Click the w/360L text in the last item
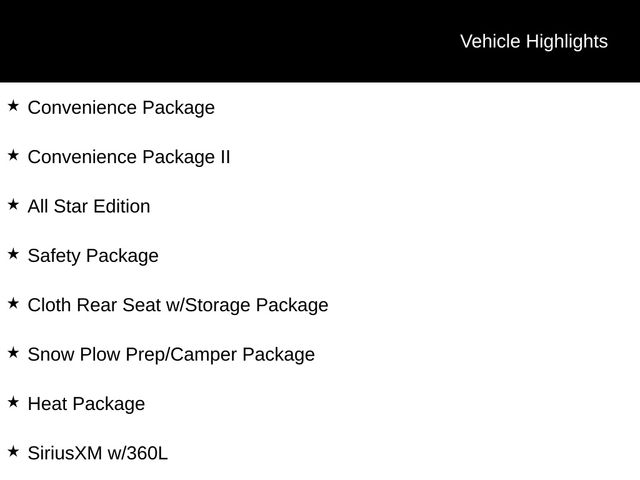Viewport: 640px width, 480px height. (139, 454)
